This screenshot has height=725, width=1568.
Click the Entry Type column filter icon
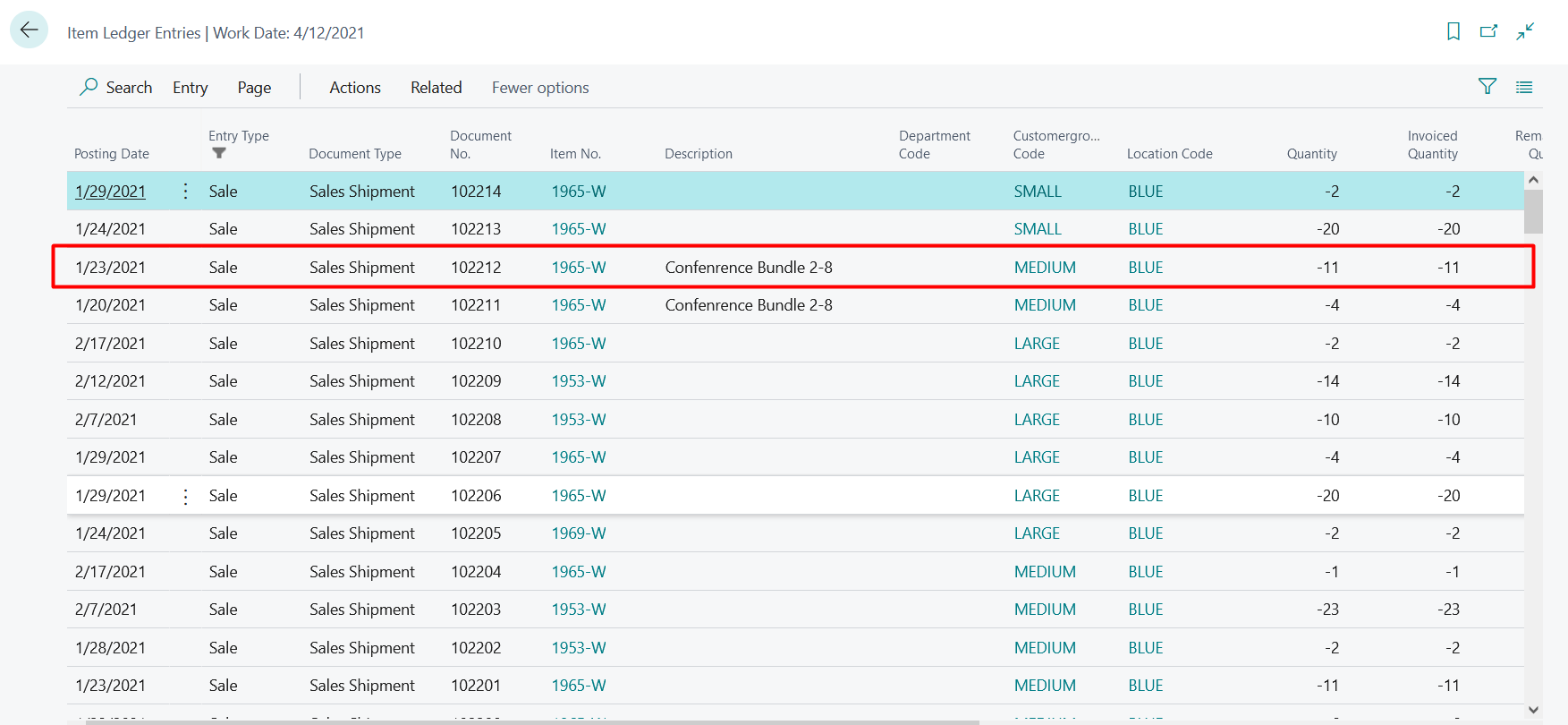(219, 153)
